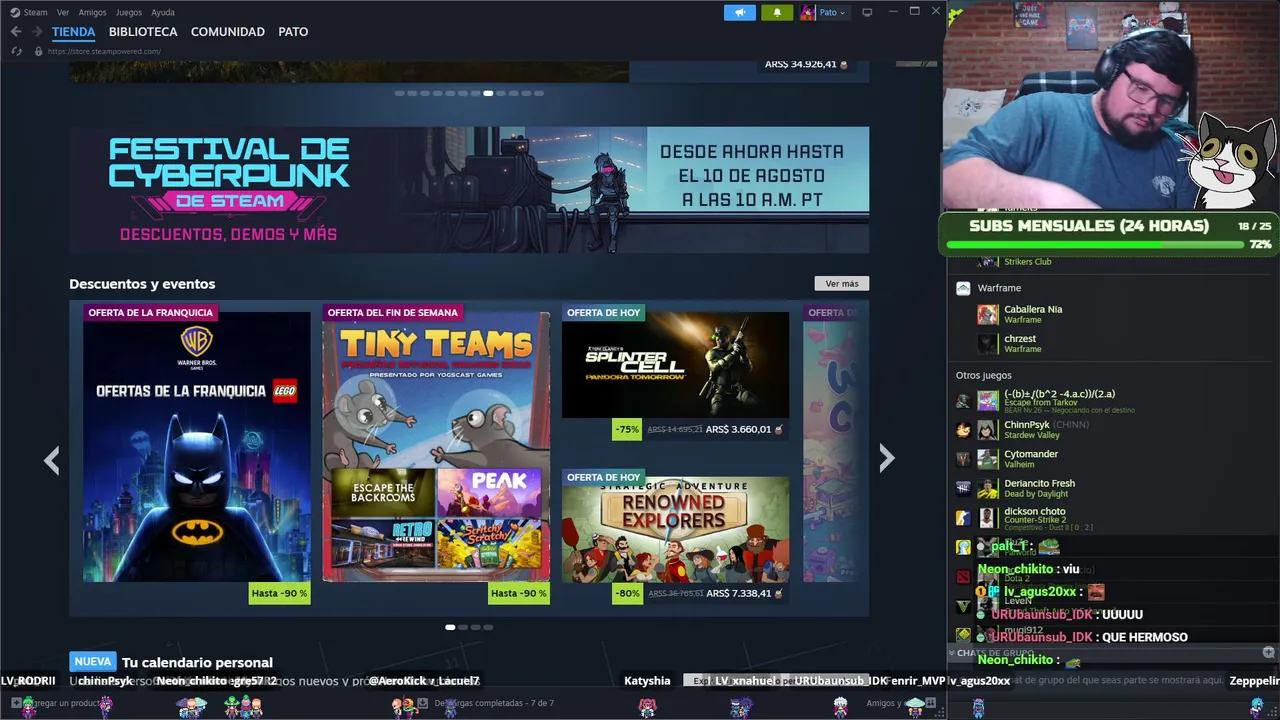The width and height of the screenshot is (1280, 720).
Task: Open the Renowned Explorers daily offer
Action: coord(675,535)
